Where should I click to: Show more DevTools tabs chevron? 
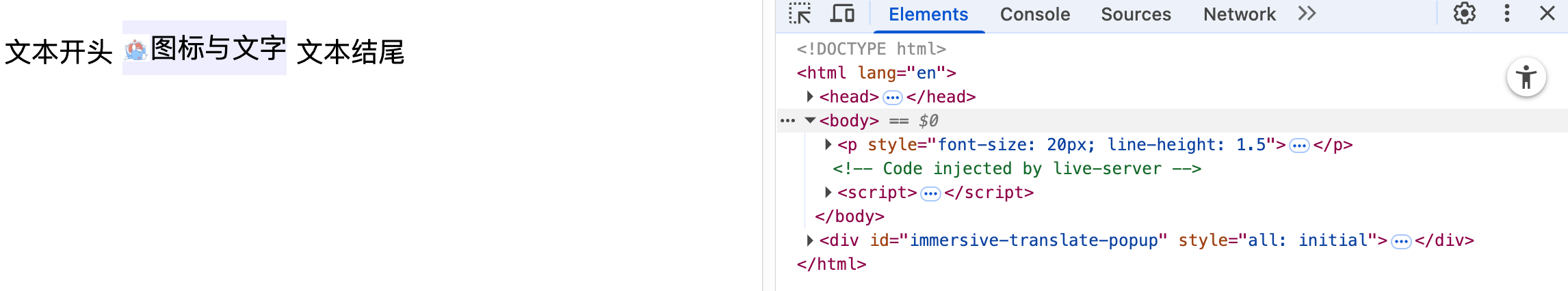[1307, 14]
